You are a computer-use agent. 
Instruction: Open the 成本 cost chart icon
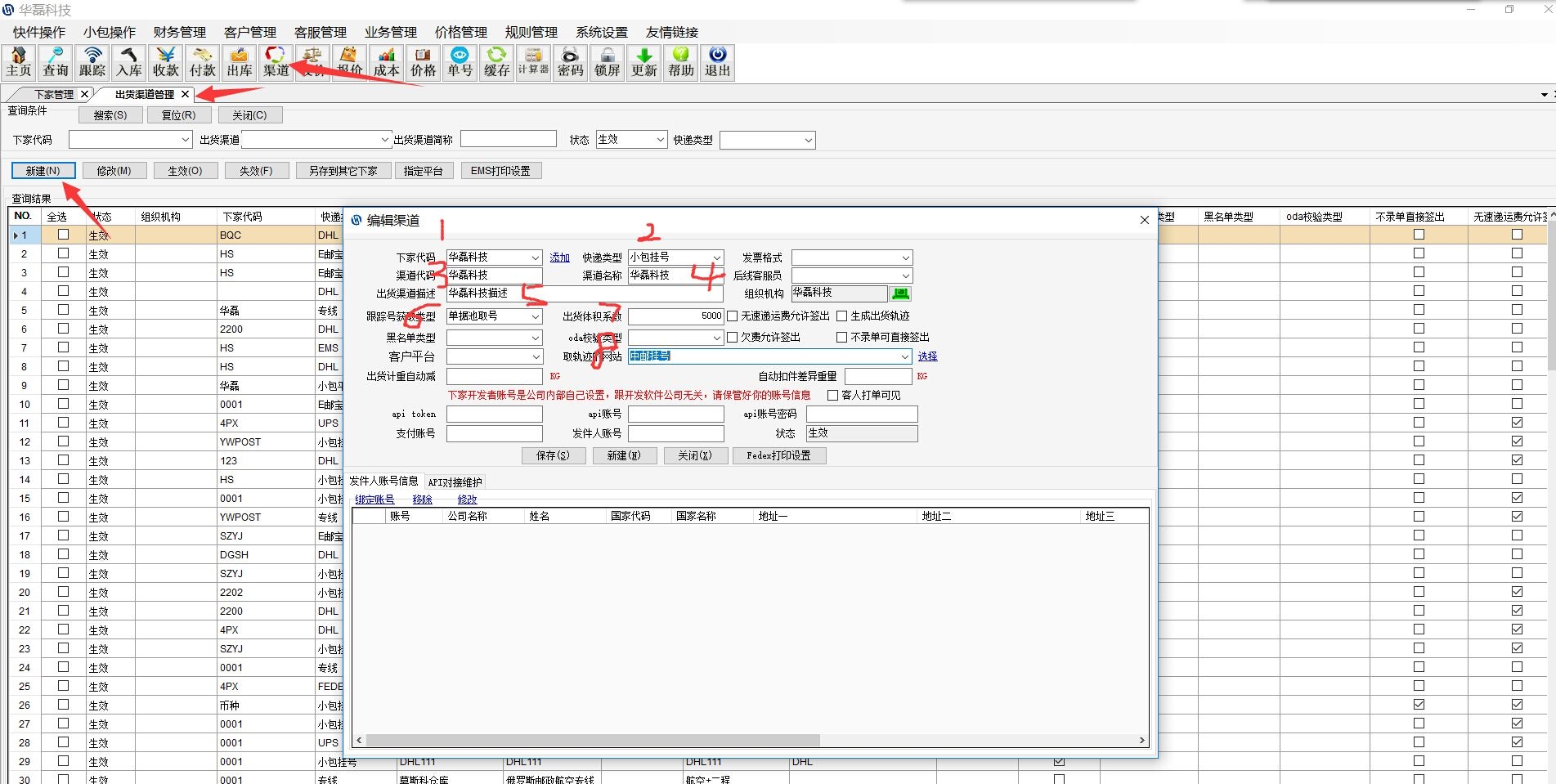(386, 62)
